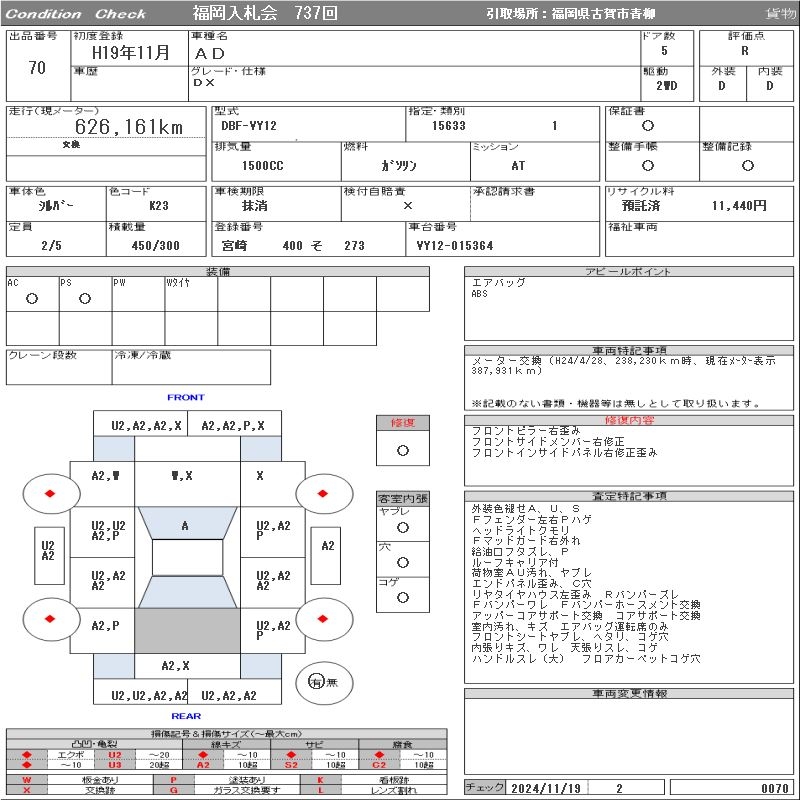Click the color code K23
This screenshot has width=800, height=800.
tap(159, 206)
